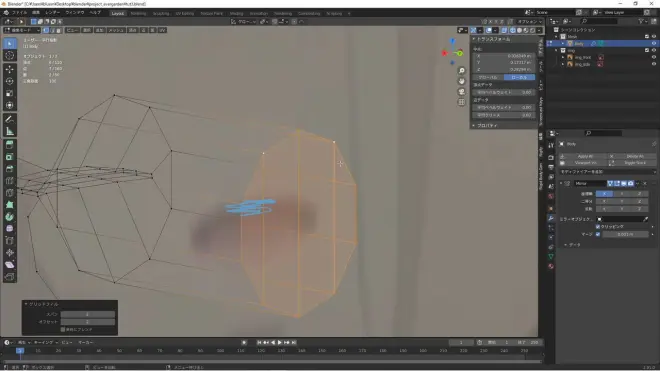This screenshot has width=660, height=371.
Task: Toggle the Merge checkbox in Mirror modifier
Action: click(598, 234)
